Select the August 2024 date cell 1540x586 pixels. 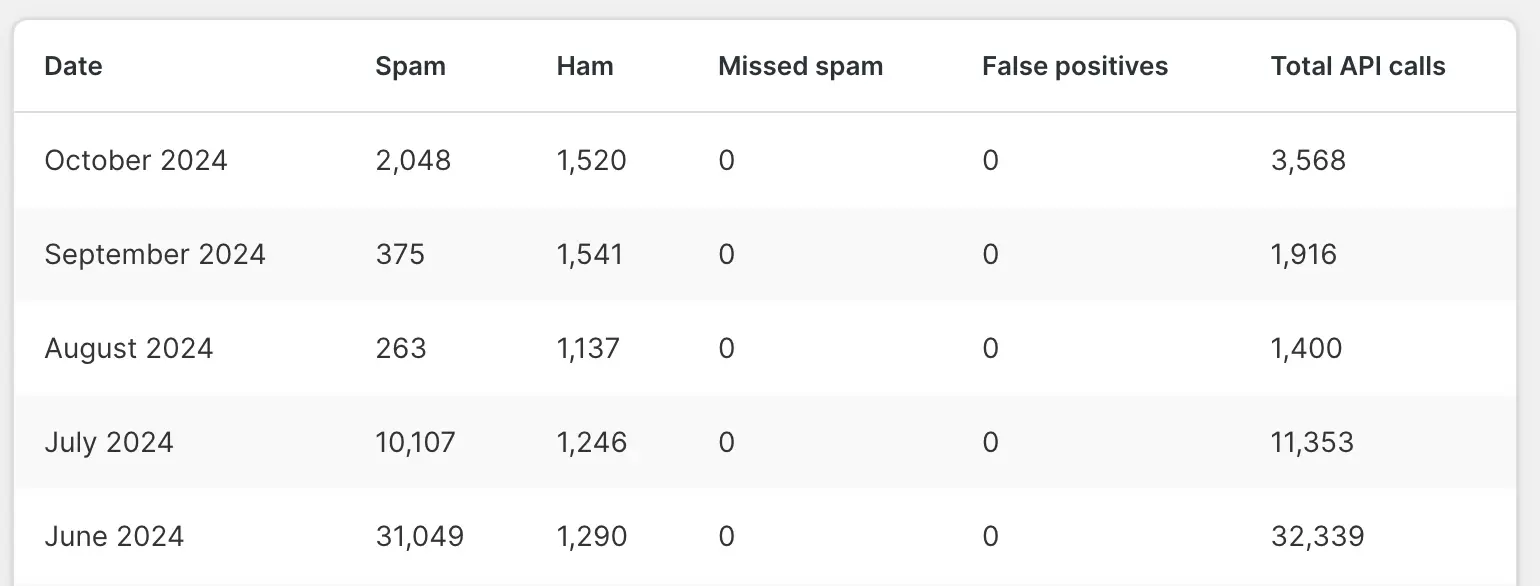pos(129,348)
